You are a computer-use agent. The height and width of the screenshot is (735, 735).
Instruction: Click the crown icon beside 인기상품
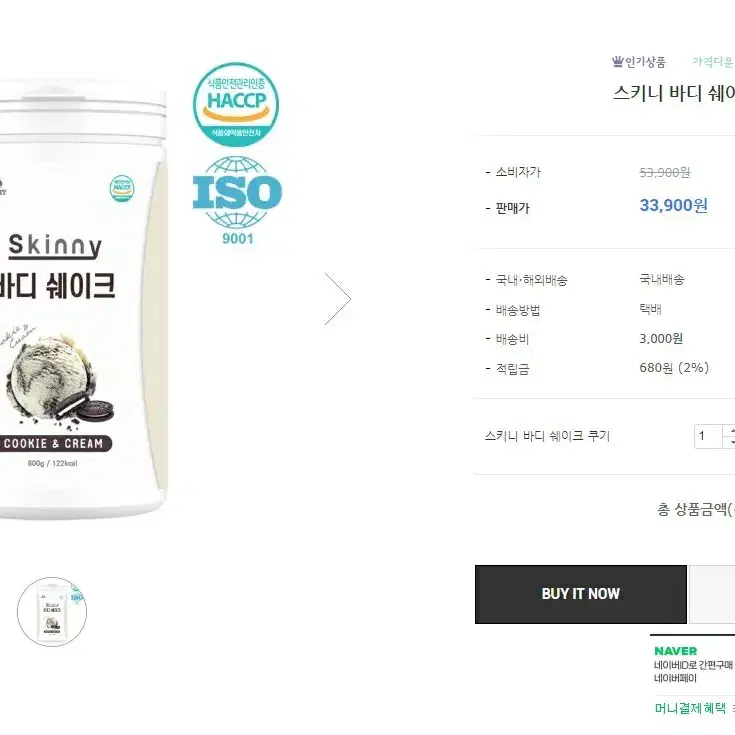click(618, 61)
